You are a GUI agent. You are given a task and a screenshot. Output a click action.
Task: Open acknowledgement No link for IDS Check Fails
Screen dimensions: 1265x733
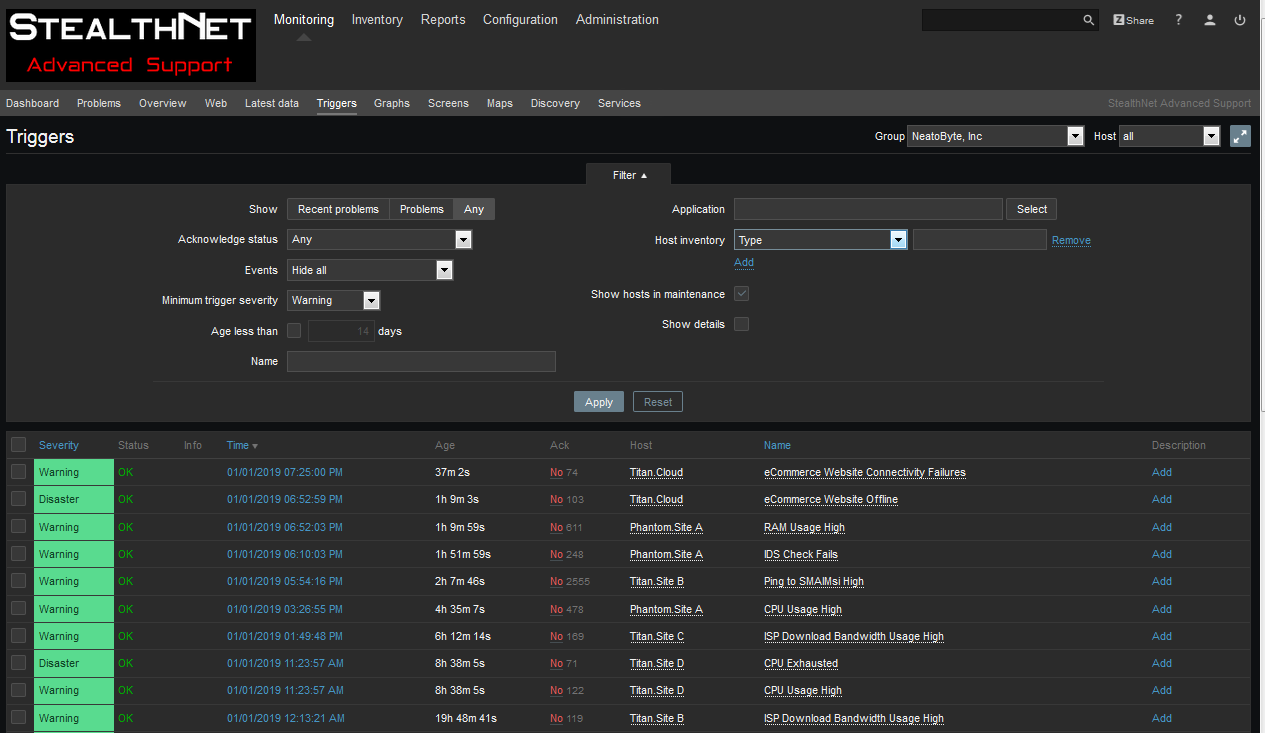click(556, 554)
